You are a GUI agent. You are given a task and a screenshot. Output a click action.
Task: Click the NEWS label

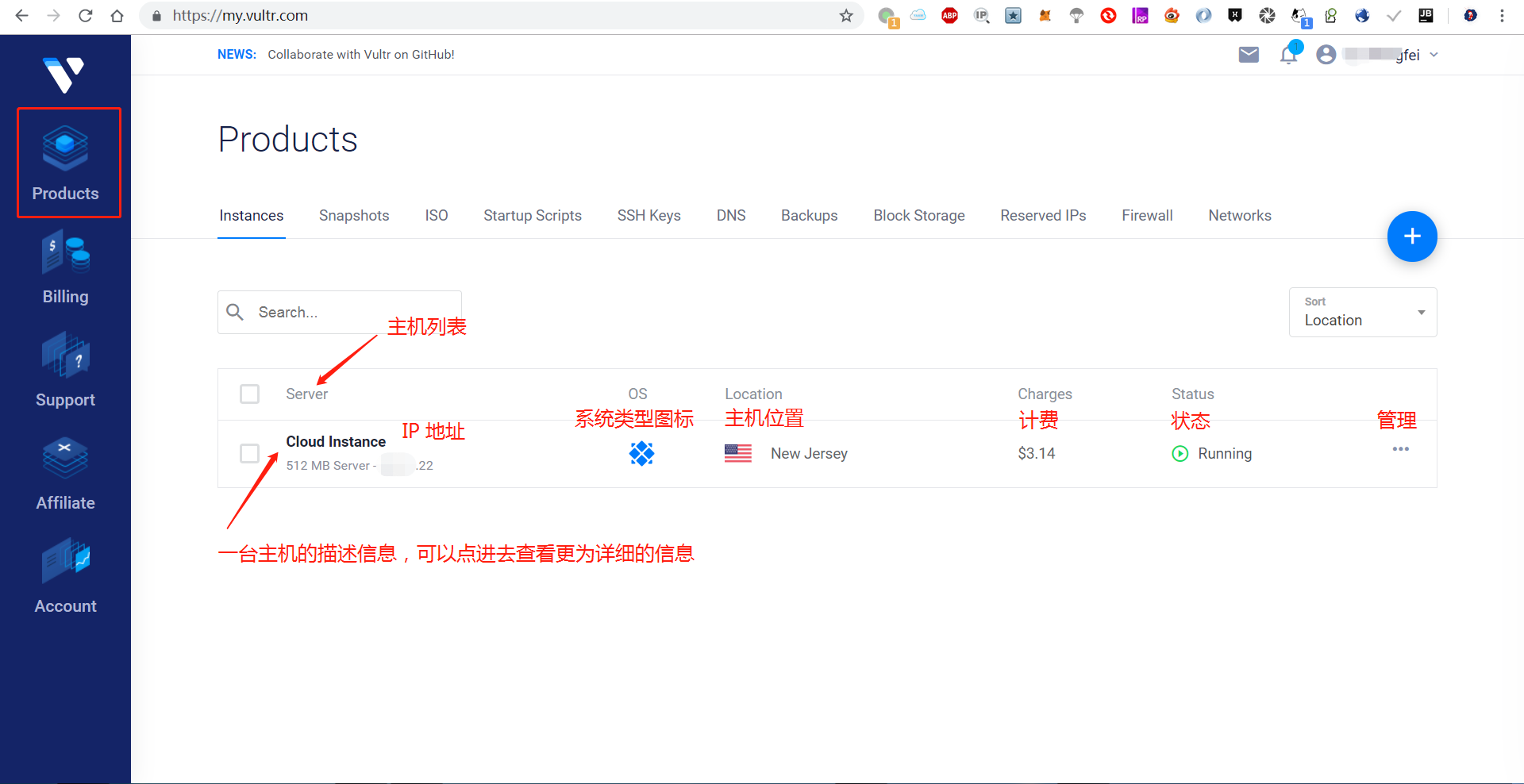coord(237,55)
